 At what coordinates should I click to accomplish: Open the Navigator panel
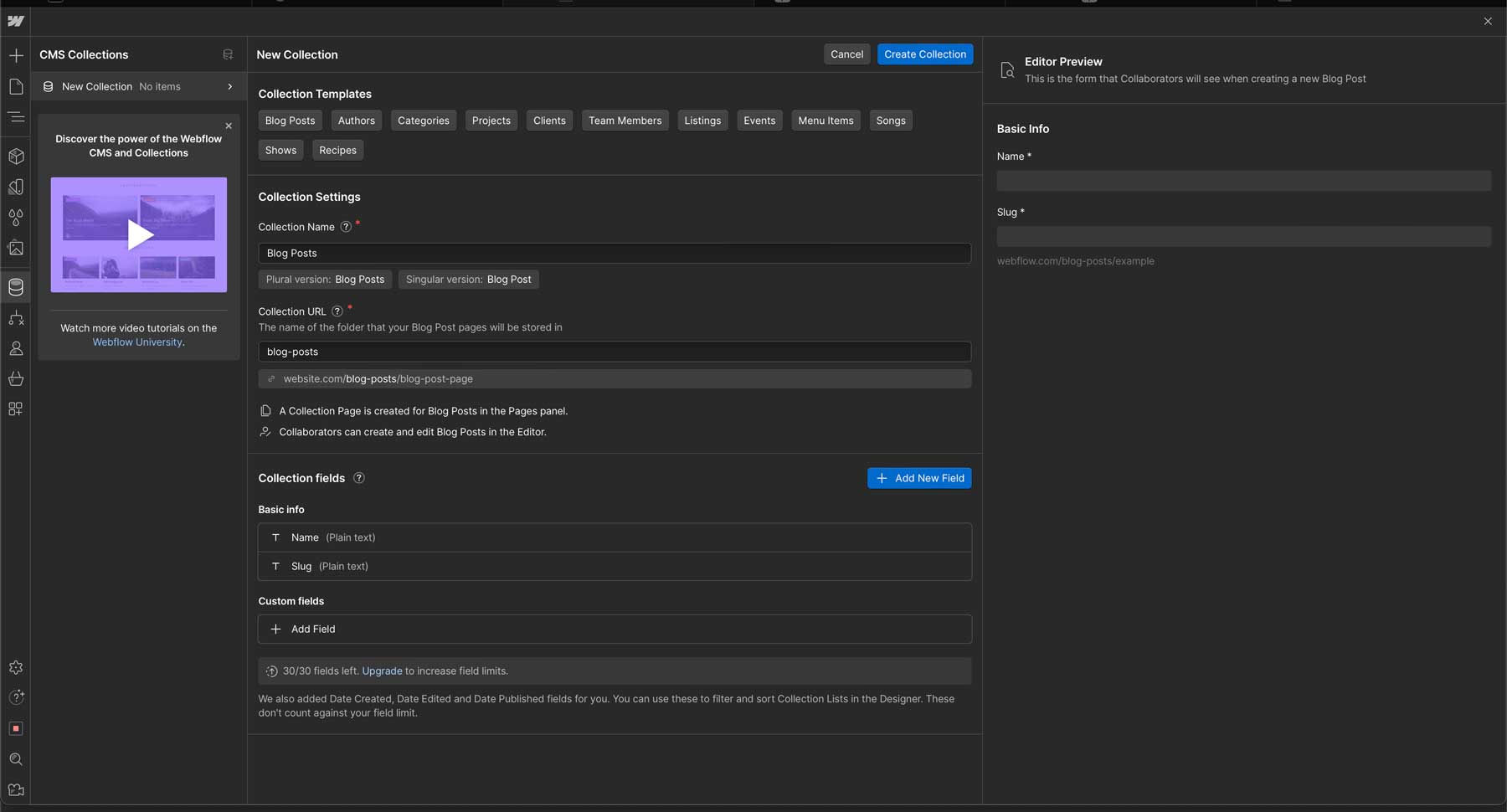(16, 117)
